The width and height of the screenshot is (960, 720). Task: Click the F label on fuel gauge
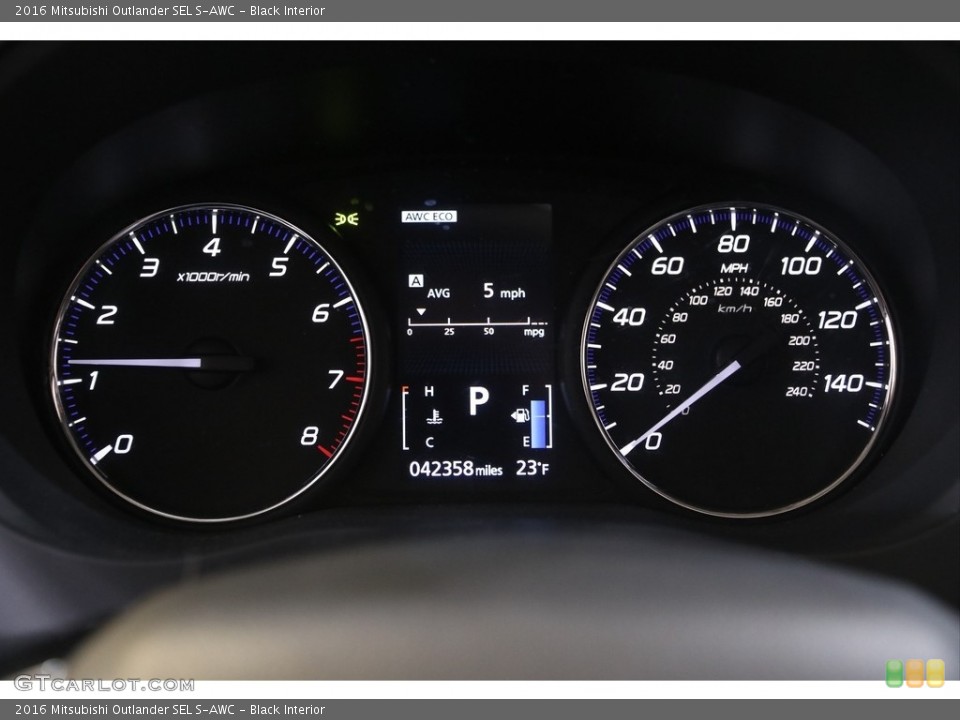pyautogui.click(x=525, y=391)
